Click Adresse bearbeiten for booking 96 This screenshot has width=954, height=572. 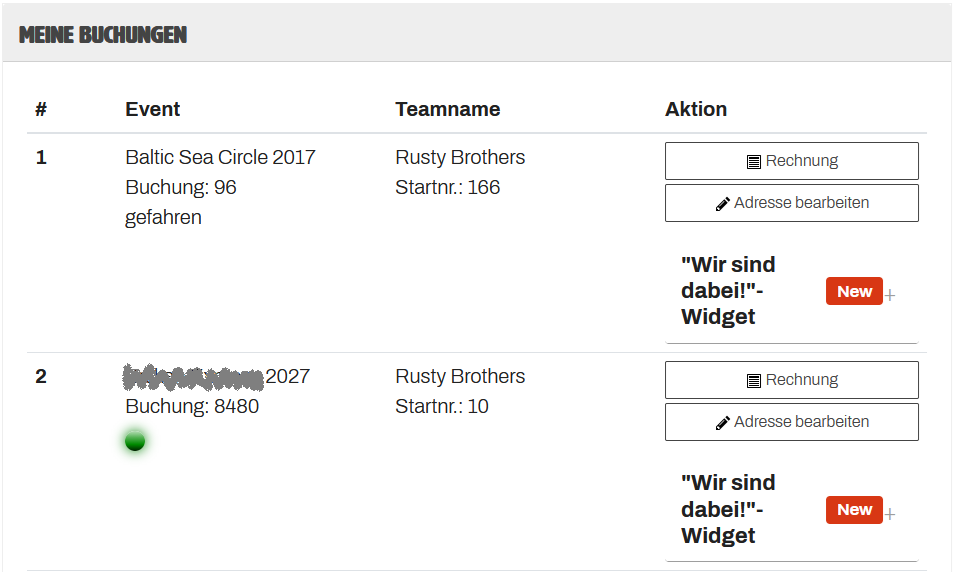coord(792,203)
